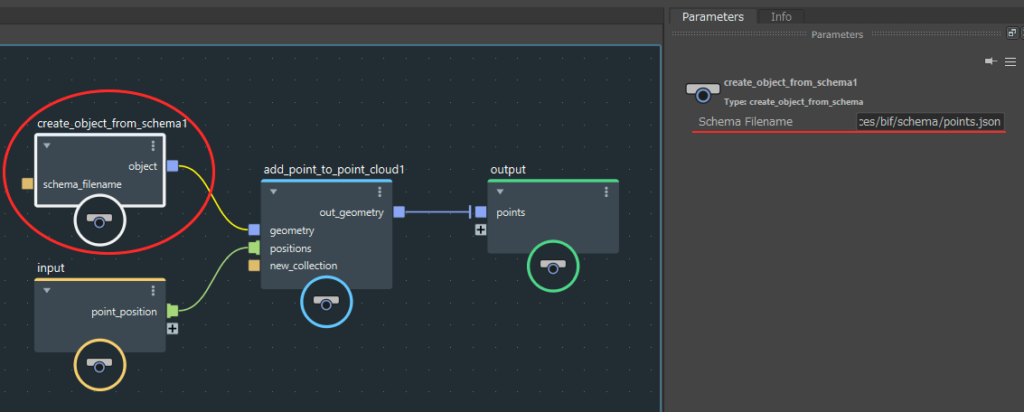Viewport: 1024px width, 412px height.
Task: Collapse the add_point_to_point_cloud1 node
Action: [273, 192]
